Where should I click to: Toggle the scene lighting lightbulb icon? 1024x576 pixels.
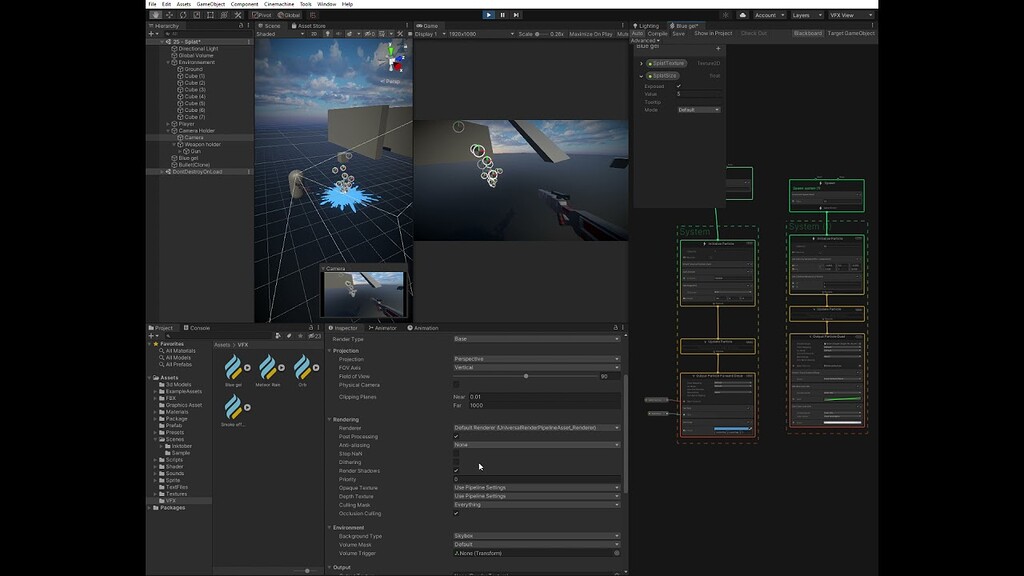coord(327,33)
